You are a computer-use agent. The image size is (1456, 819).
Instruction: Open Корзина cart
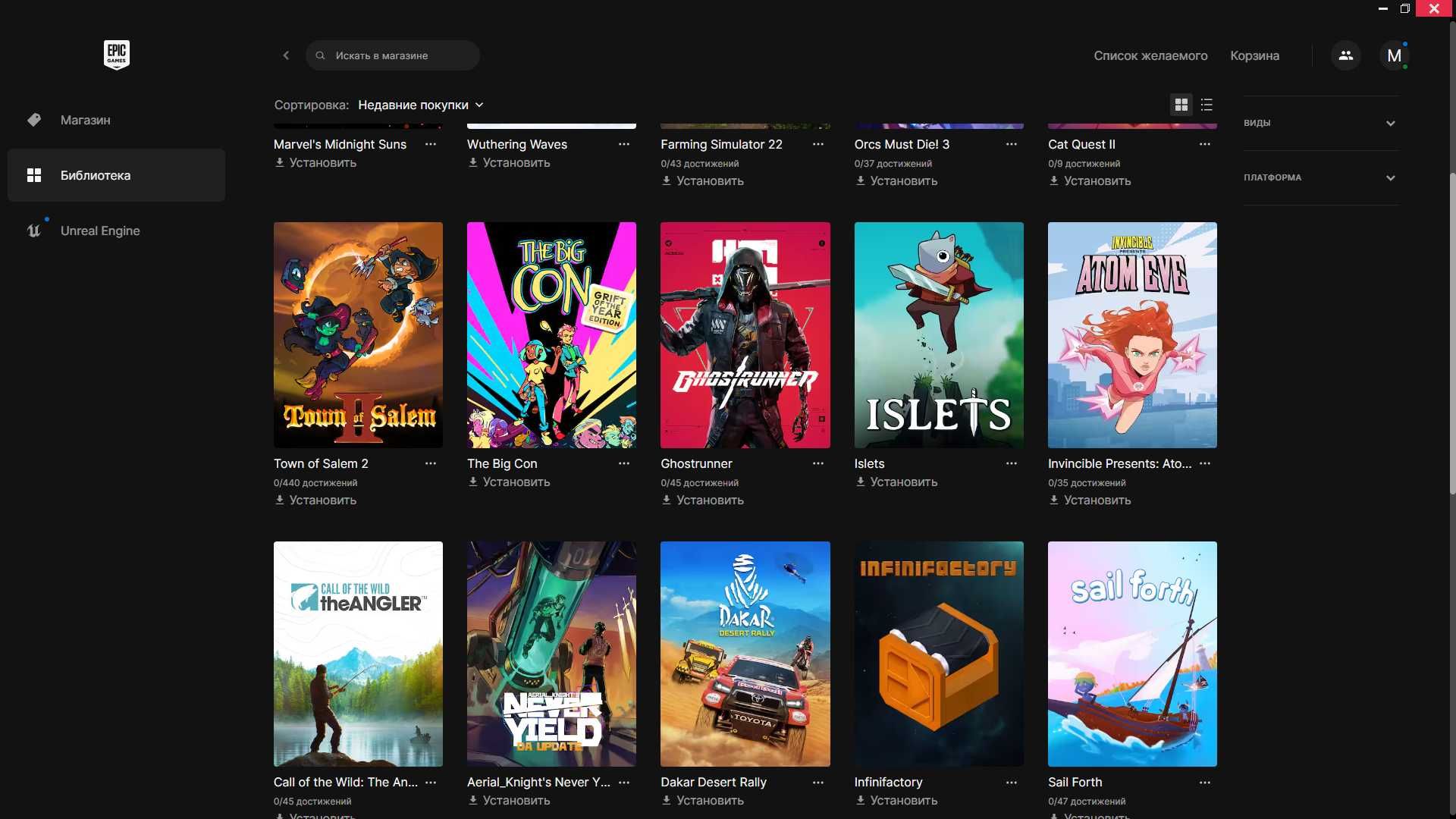point(1254,55)
